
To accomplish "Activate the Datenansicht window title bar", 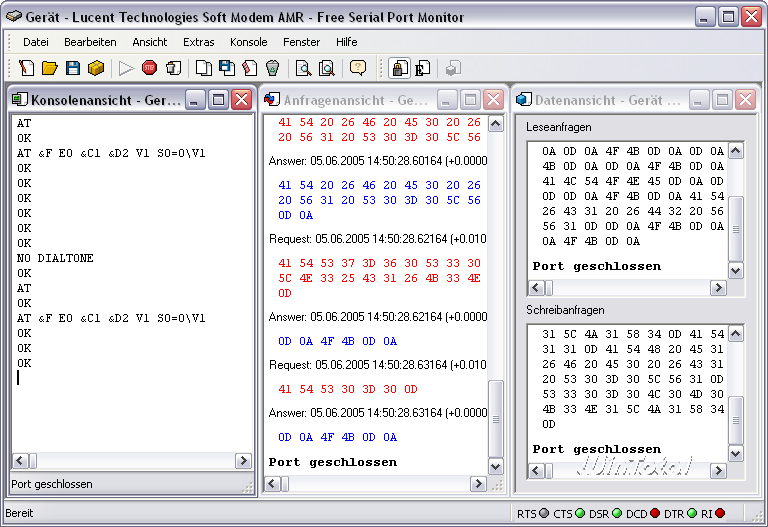I will point(600,100).
